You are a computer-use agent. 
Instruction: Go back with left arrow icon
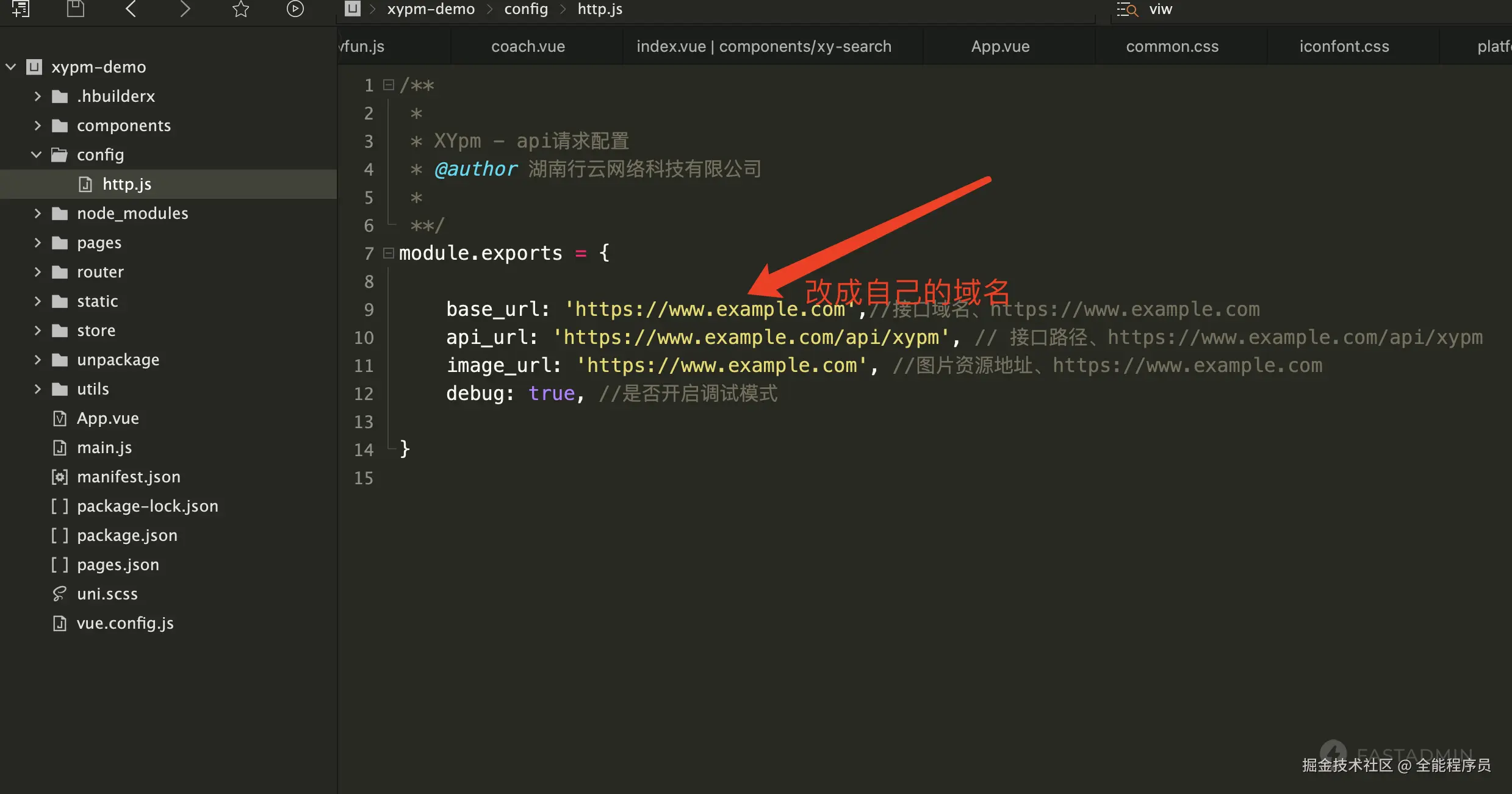[x=131, y=9]
